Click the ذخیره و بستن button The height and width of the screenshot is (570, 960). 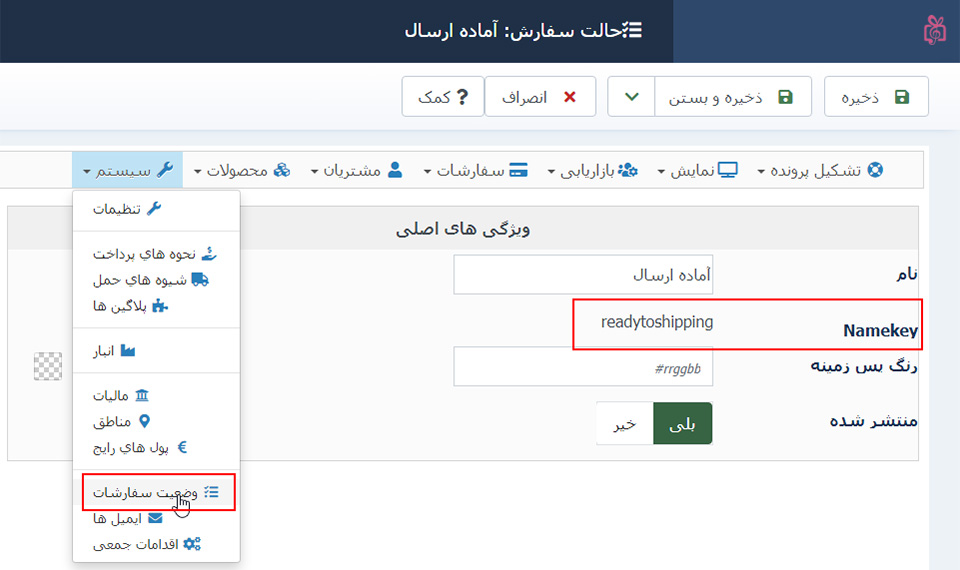(733, 97)
